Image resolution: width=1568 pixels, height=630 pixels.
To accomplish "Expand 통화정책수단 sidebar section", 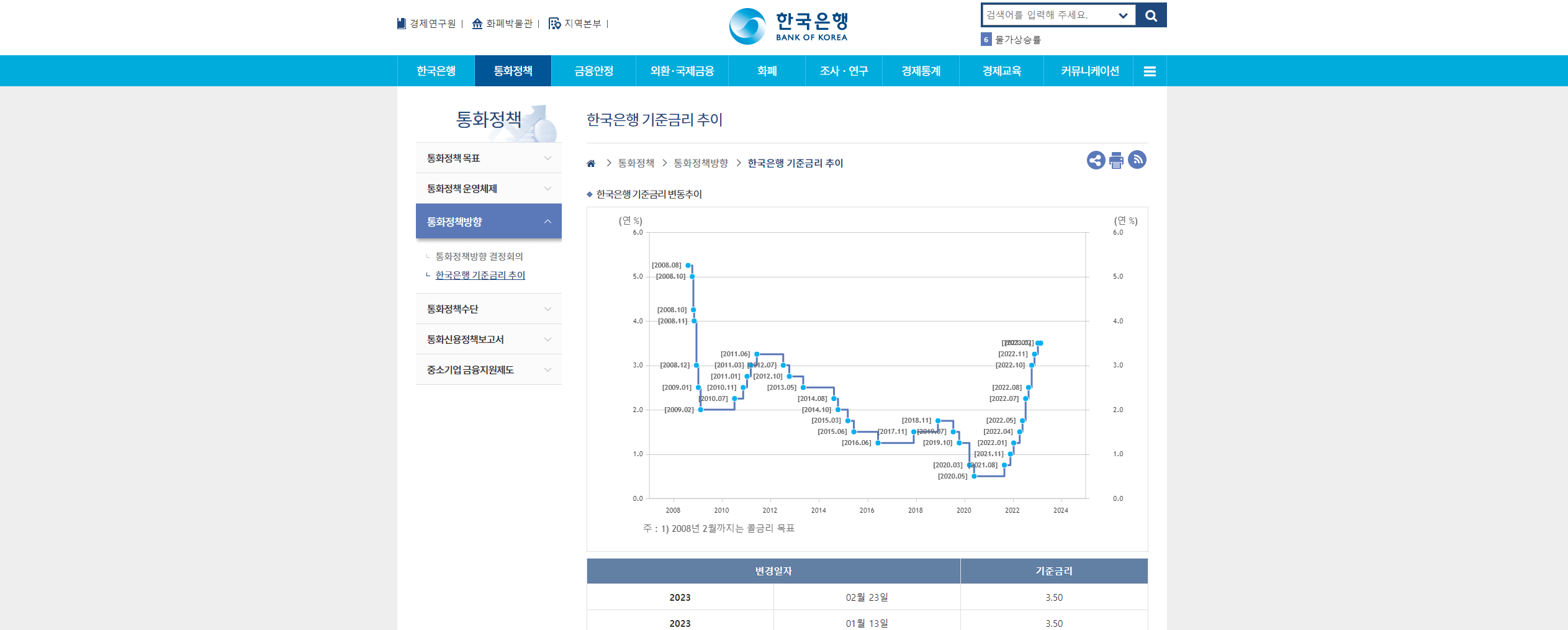I will [489, 309].
